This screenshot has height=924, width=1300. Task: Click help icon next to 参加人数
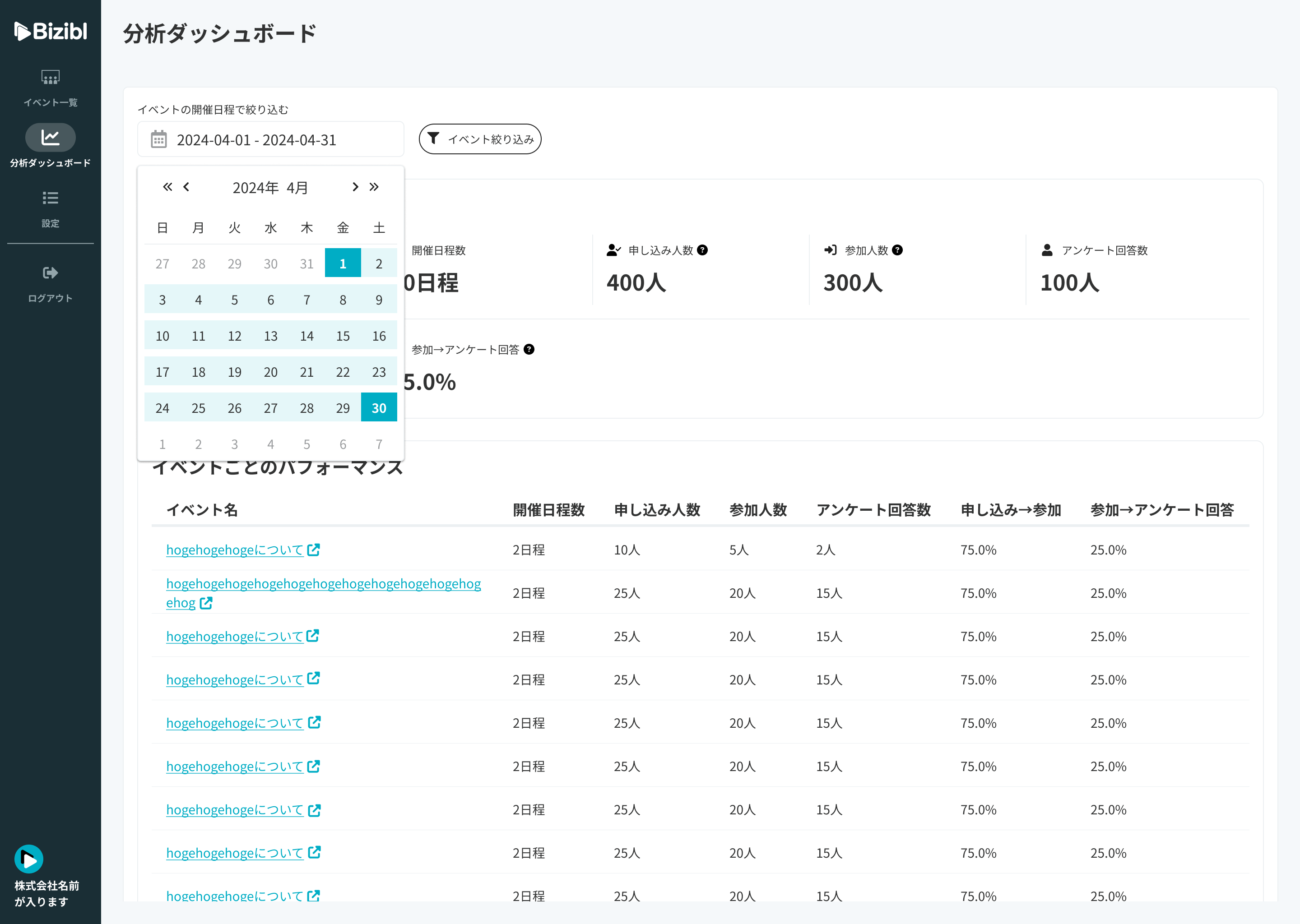point(897,250)
